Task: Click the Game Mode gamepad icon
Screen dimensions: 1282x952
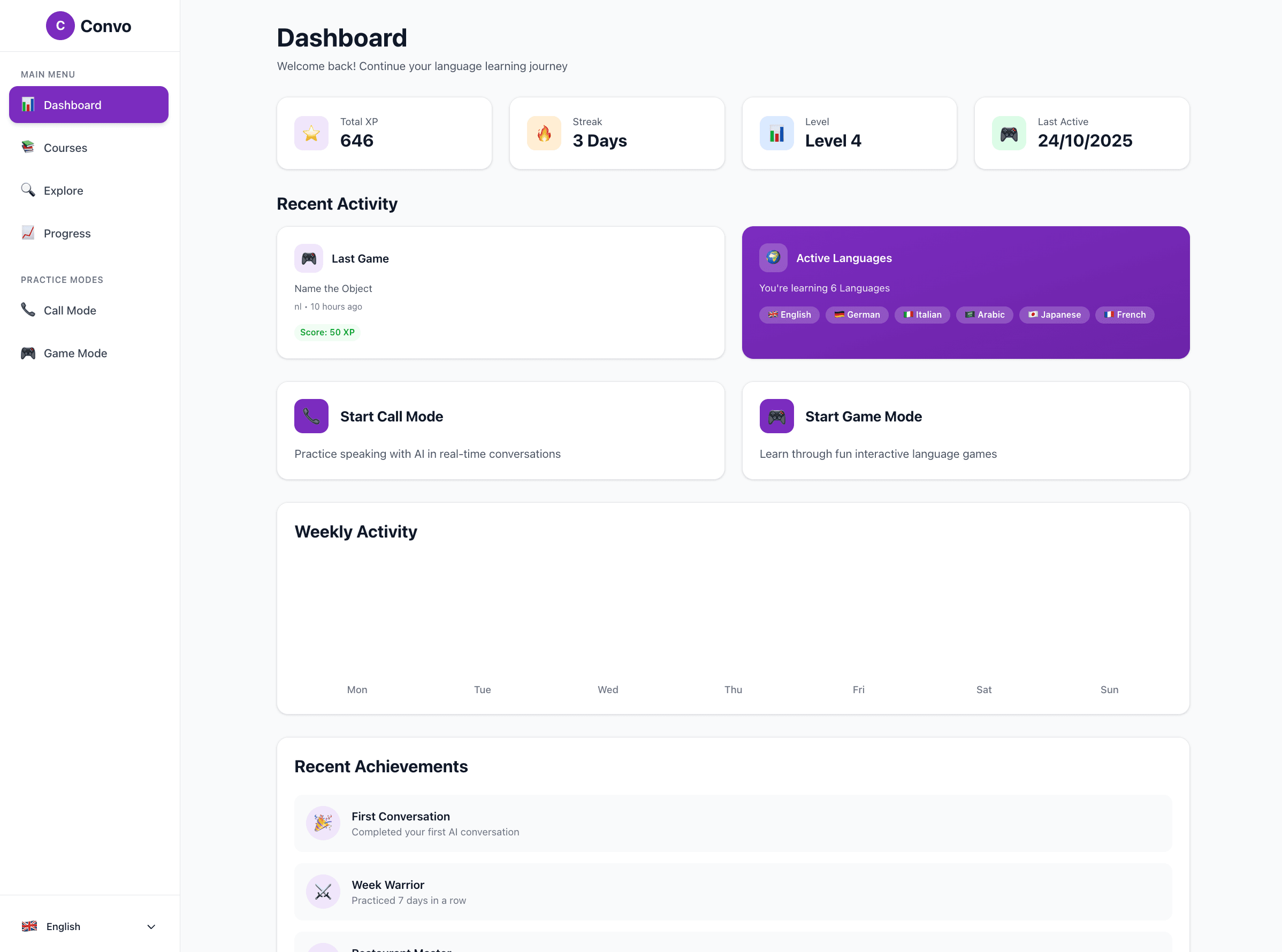Action: (x=28, y=352)
